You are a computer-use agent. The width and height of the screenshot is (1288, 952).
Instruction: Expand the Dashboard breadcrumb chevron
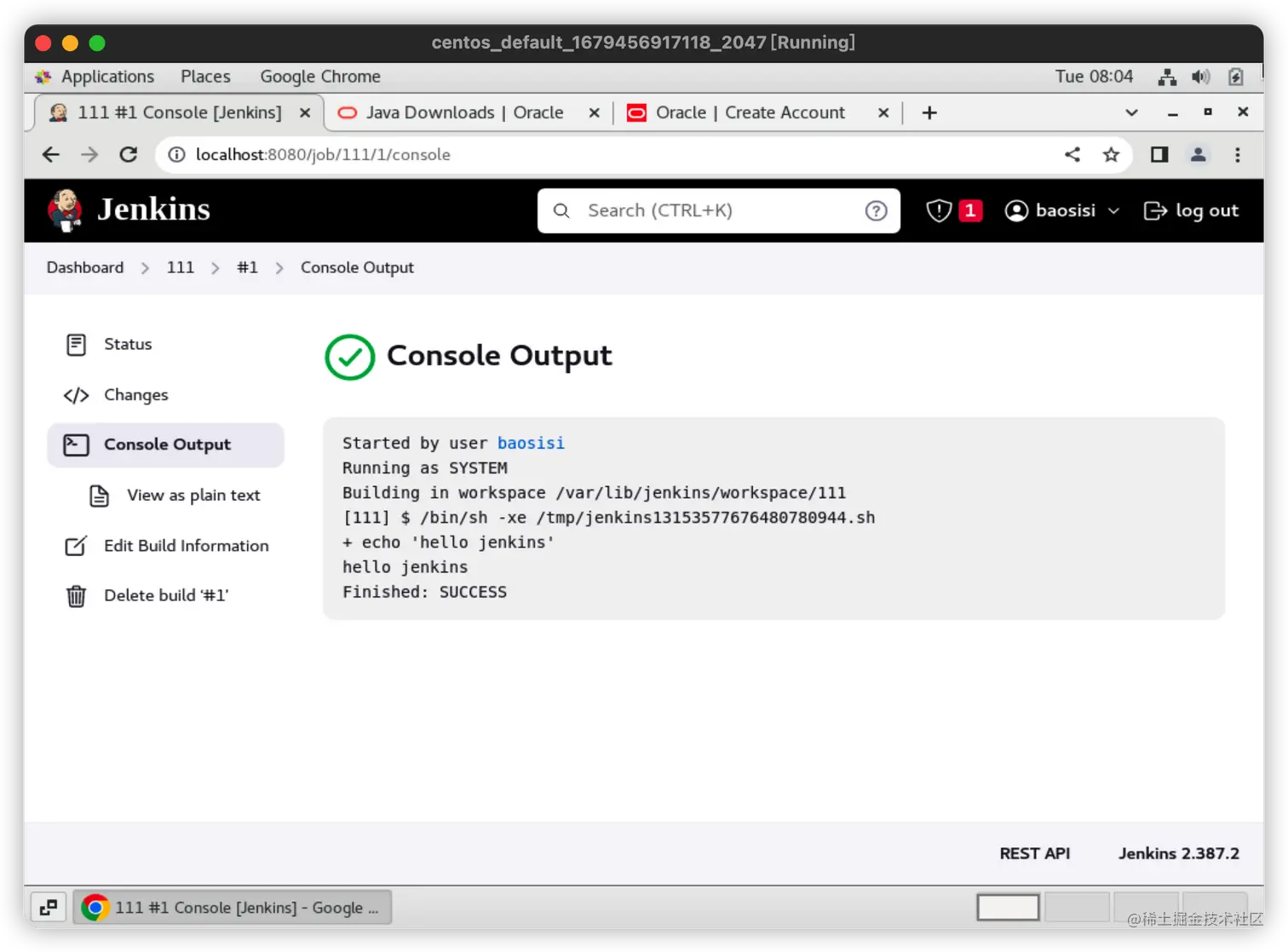pyautogui.click(x=146, y=268)
